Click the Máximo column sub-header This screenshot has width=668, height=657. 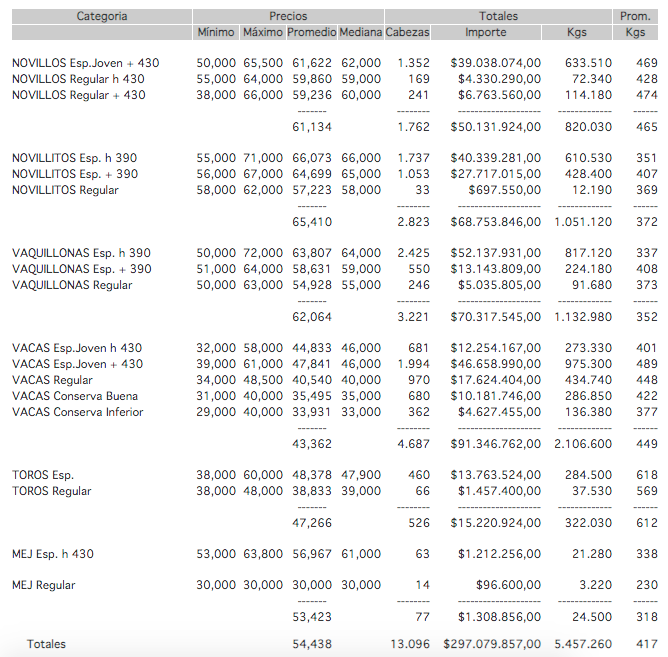(263, 33)
